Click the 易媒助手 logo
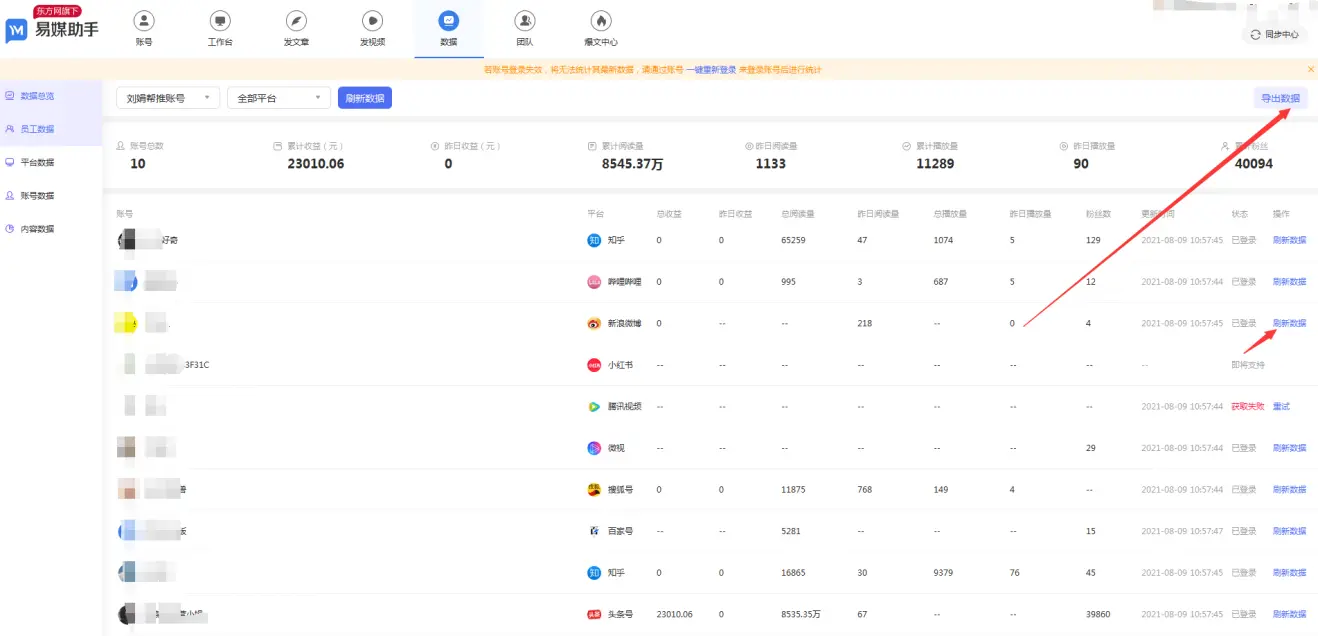1318x636 pixels. (52, 27)
